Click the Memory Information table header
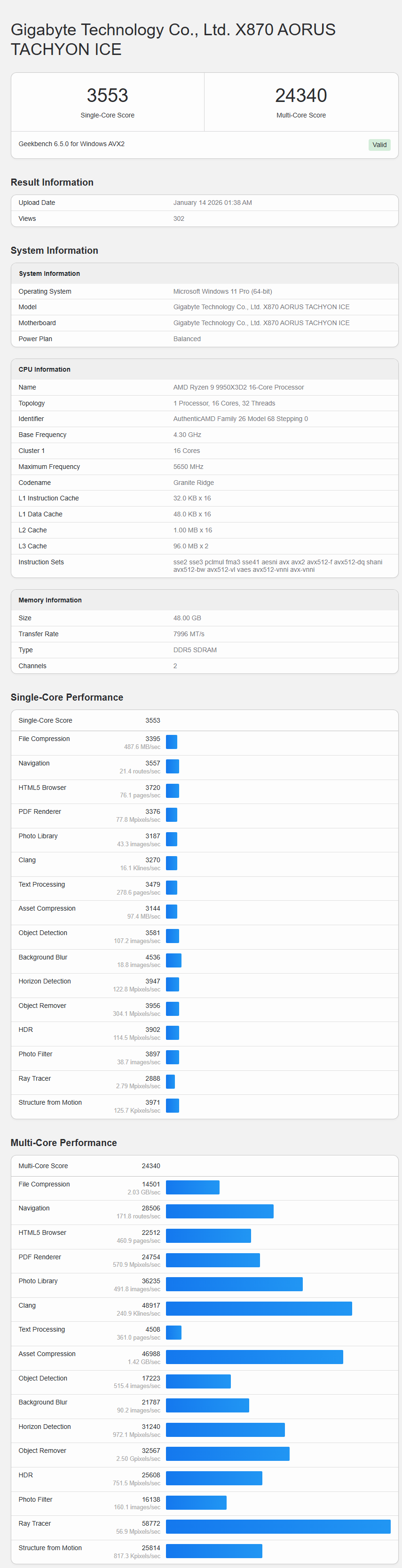This screenshot has width=402, height=1568. coord(50,600)
